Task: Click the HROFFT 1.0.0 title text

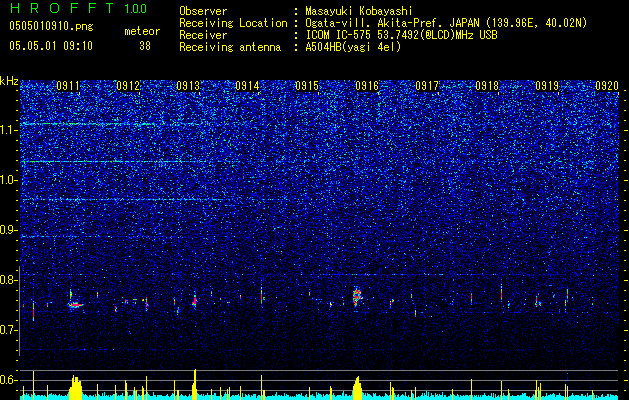Action: coord(78,8)
